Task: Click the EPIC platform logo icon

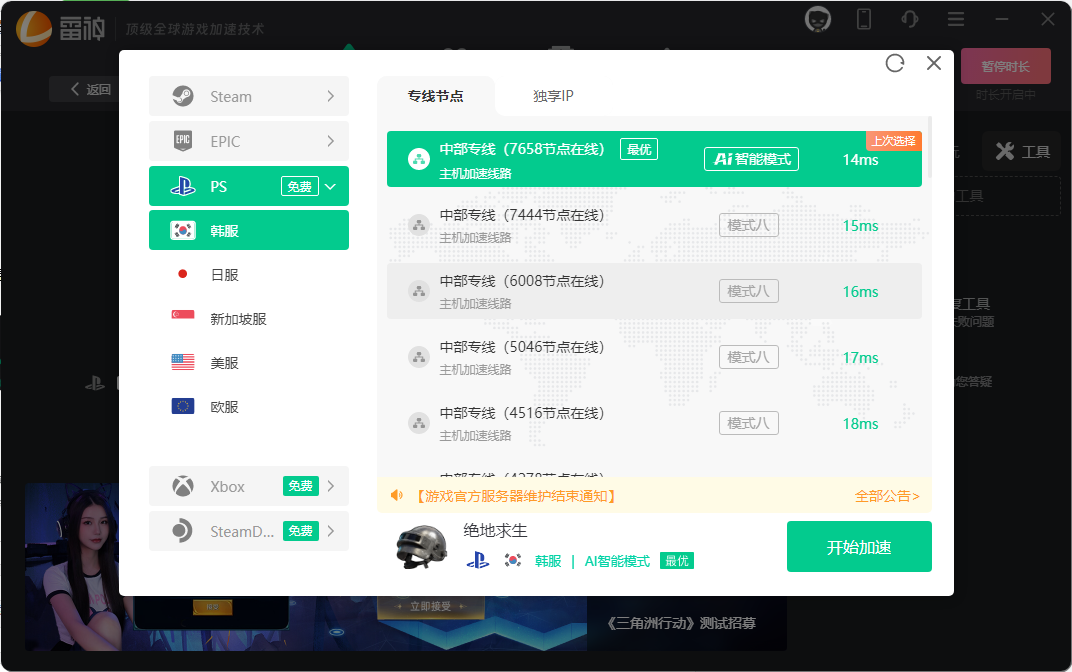Action: [x=183, y=141]
